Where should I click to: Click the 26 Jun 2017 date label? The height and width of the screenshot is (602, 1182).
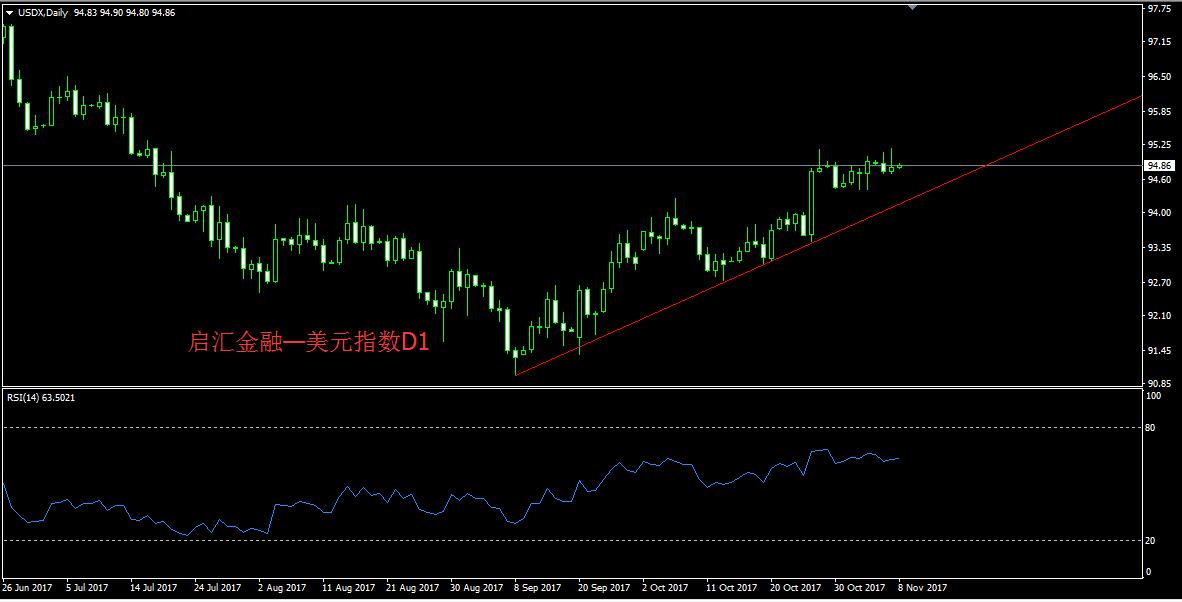pos(27,588)
